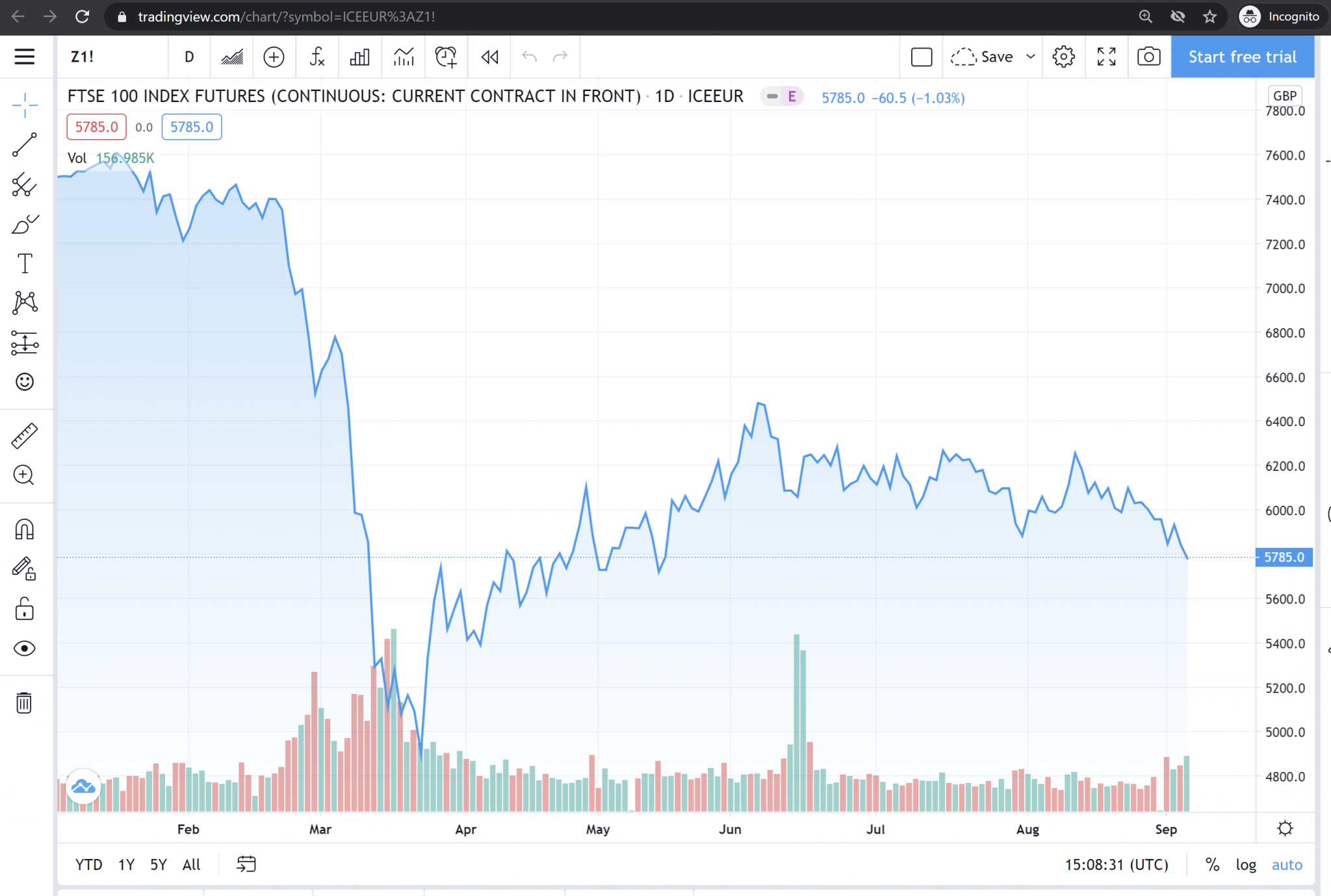The image size is (1331, 896).
Task: Toggle percent scale mode
Action: (1212, 865)
